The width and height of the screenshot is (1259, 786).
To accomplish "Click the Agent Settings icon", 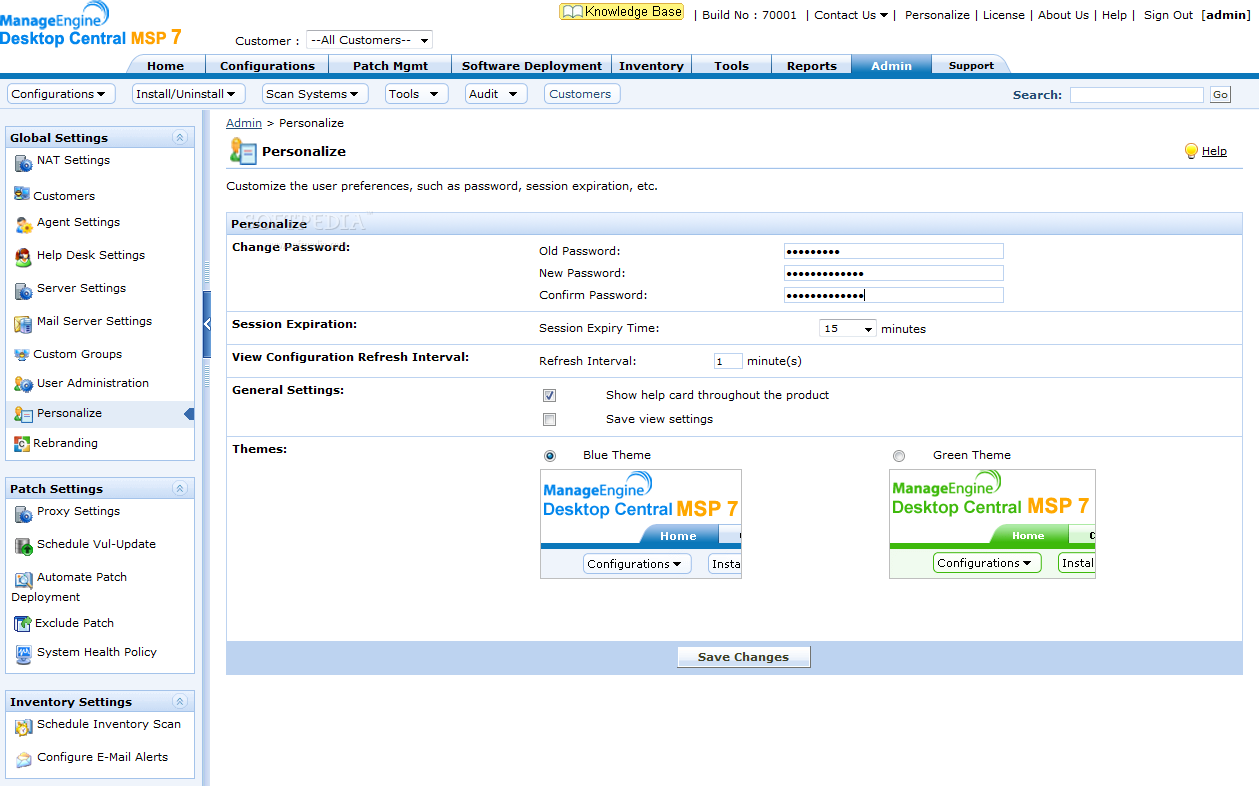I will (x=24, y=225).
